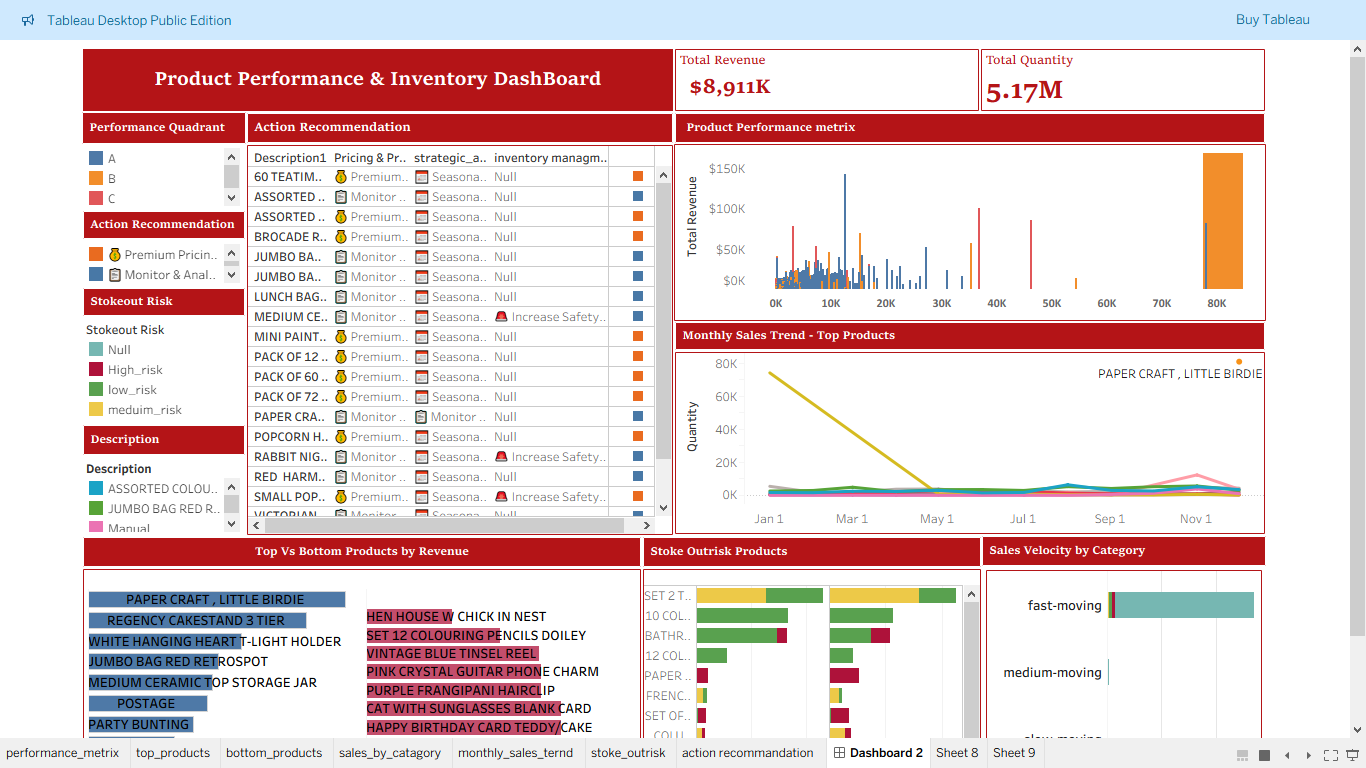Select Null in the Stokeout Risk legend
This screenshot has height=768, width=1366.
pyautogui.click(x=97, y=349)
